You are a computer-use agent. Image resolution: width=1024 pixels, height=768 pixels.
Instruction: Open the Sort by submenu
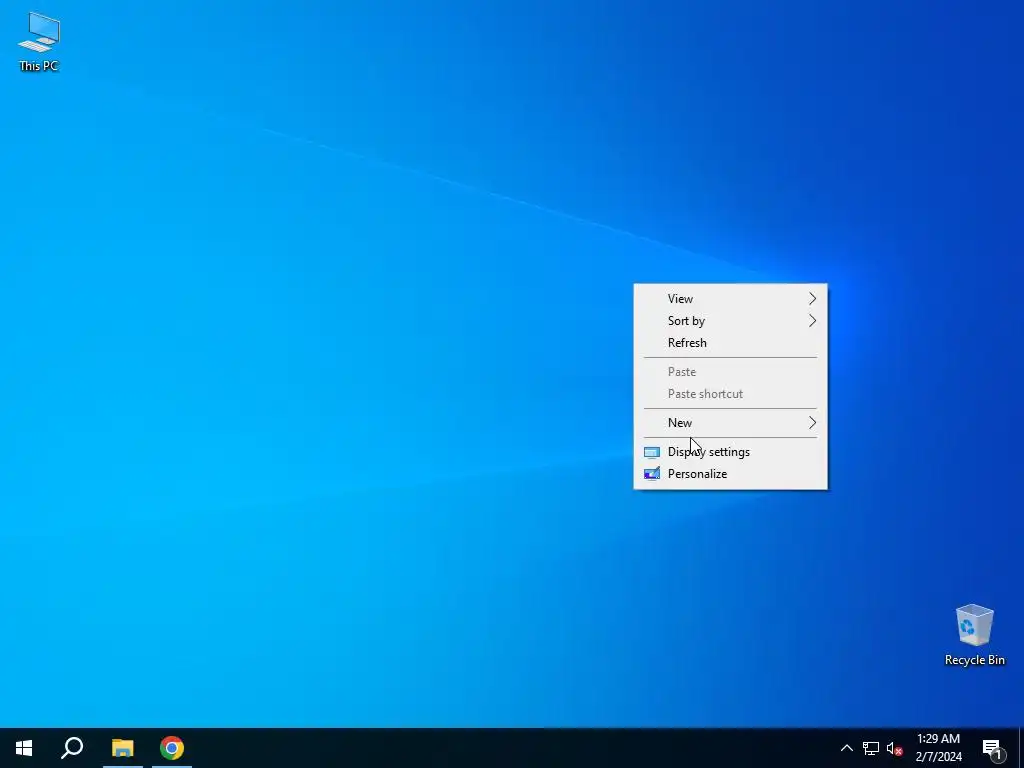730,321
